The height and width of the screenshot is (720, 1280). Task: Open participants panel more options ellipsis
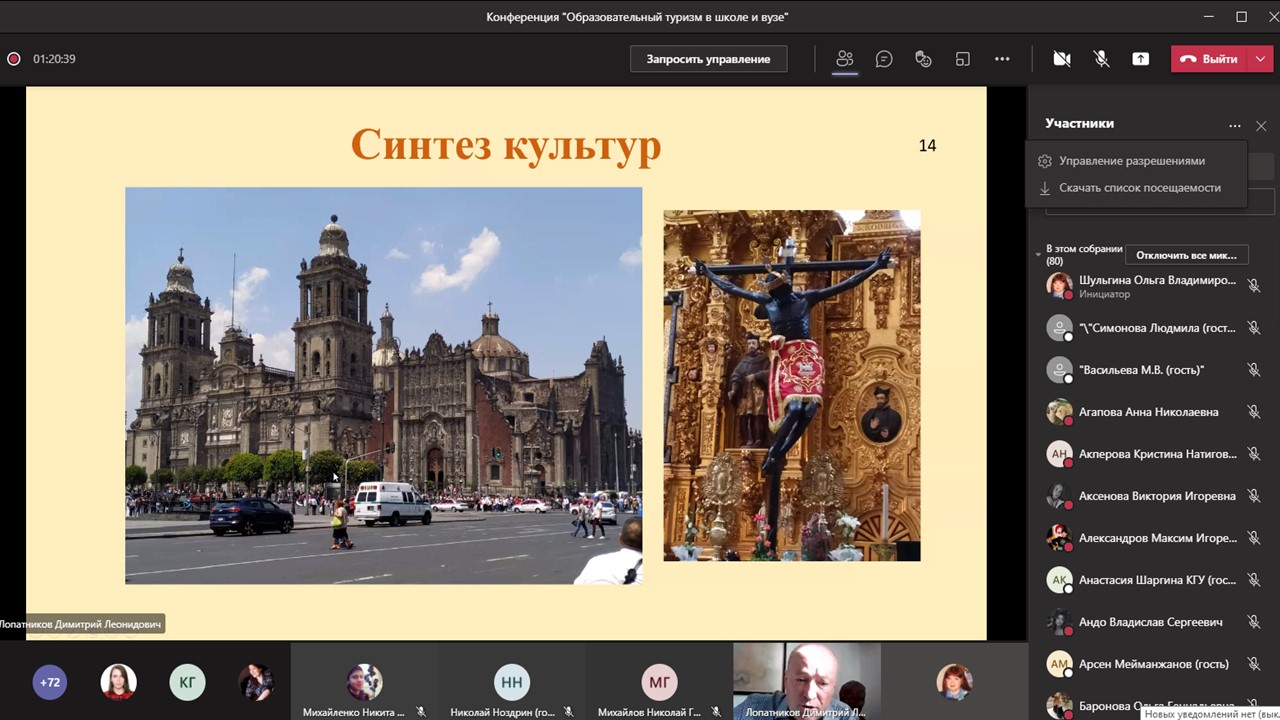(1235, 126)
